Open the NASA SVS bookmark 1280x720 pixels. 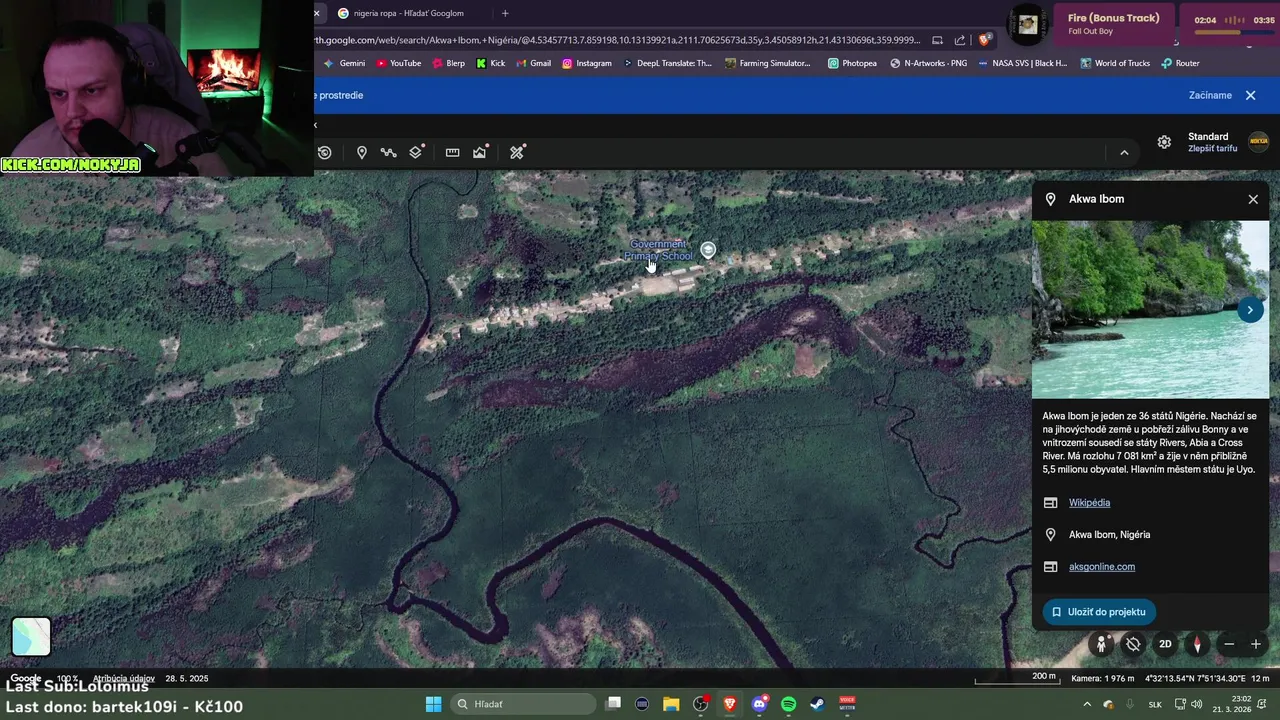[x=1023, y=63]
